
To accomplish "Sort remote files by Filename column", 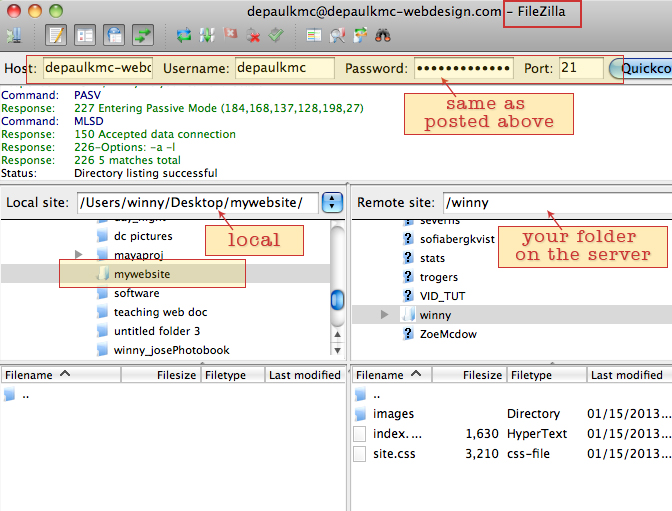I will coord(392,375).
